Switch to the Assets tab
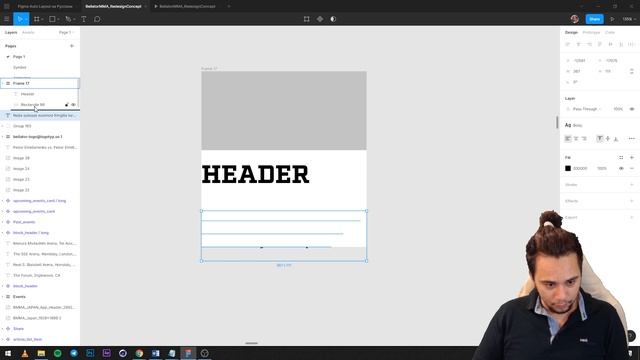640x360 pixels. coord(28,32)
